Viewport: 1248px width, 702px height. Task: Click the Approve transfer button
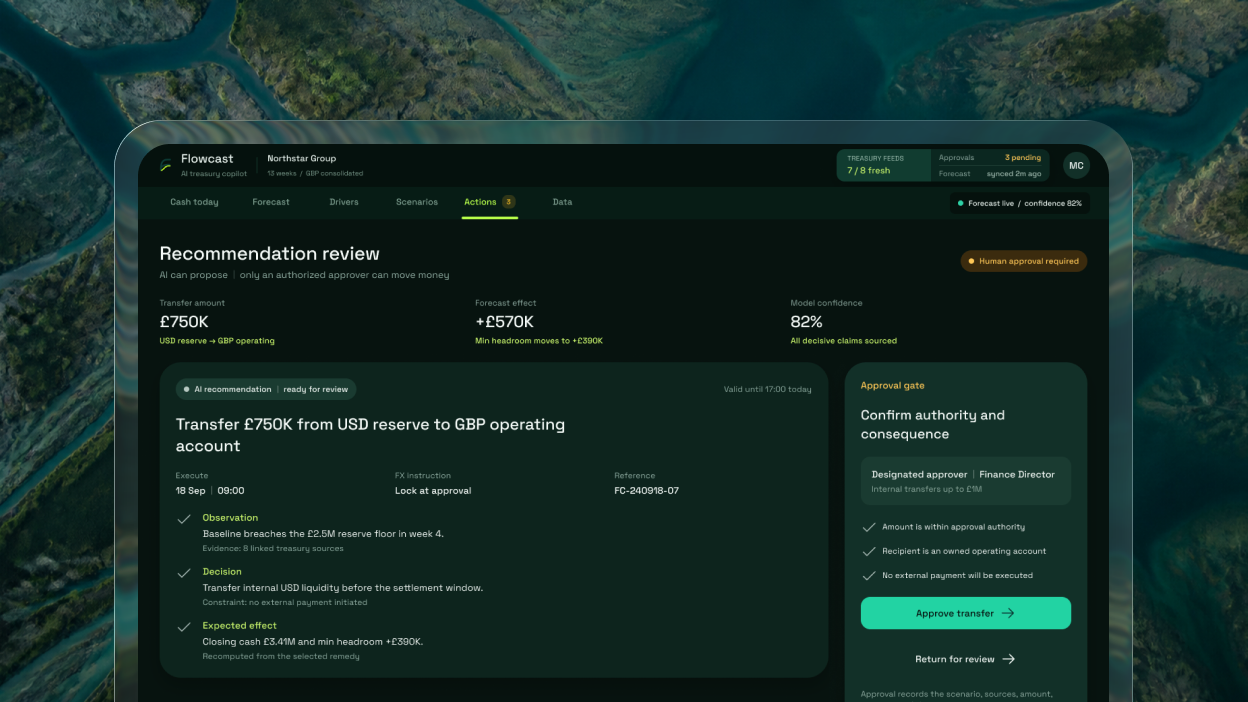point(966,613)
